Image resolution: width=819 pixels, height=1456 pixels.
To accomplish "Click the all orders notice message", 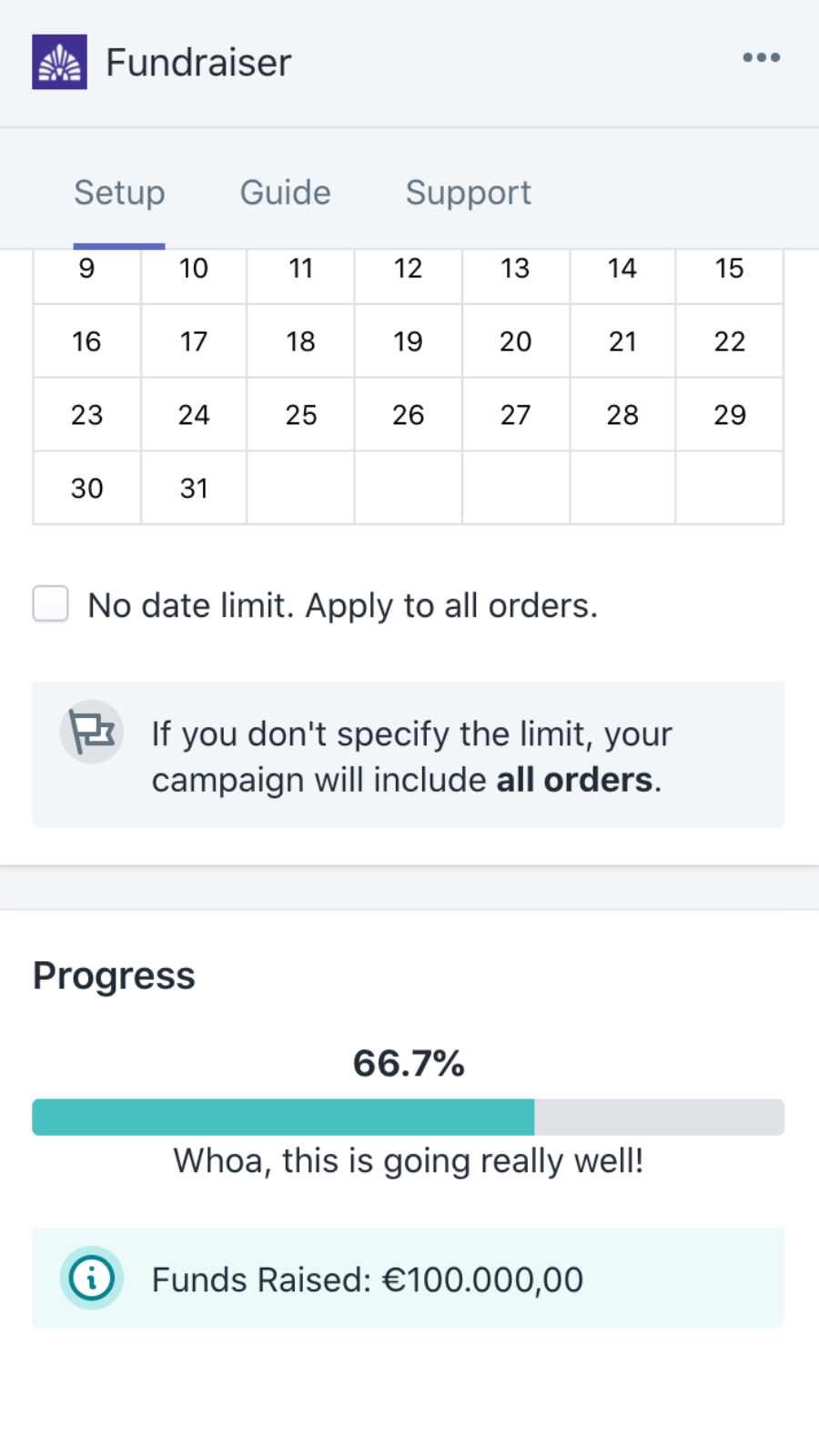I will click(411, 755).
